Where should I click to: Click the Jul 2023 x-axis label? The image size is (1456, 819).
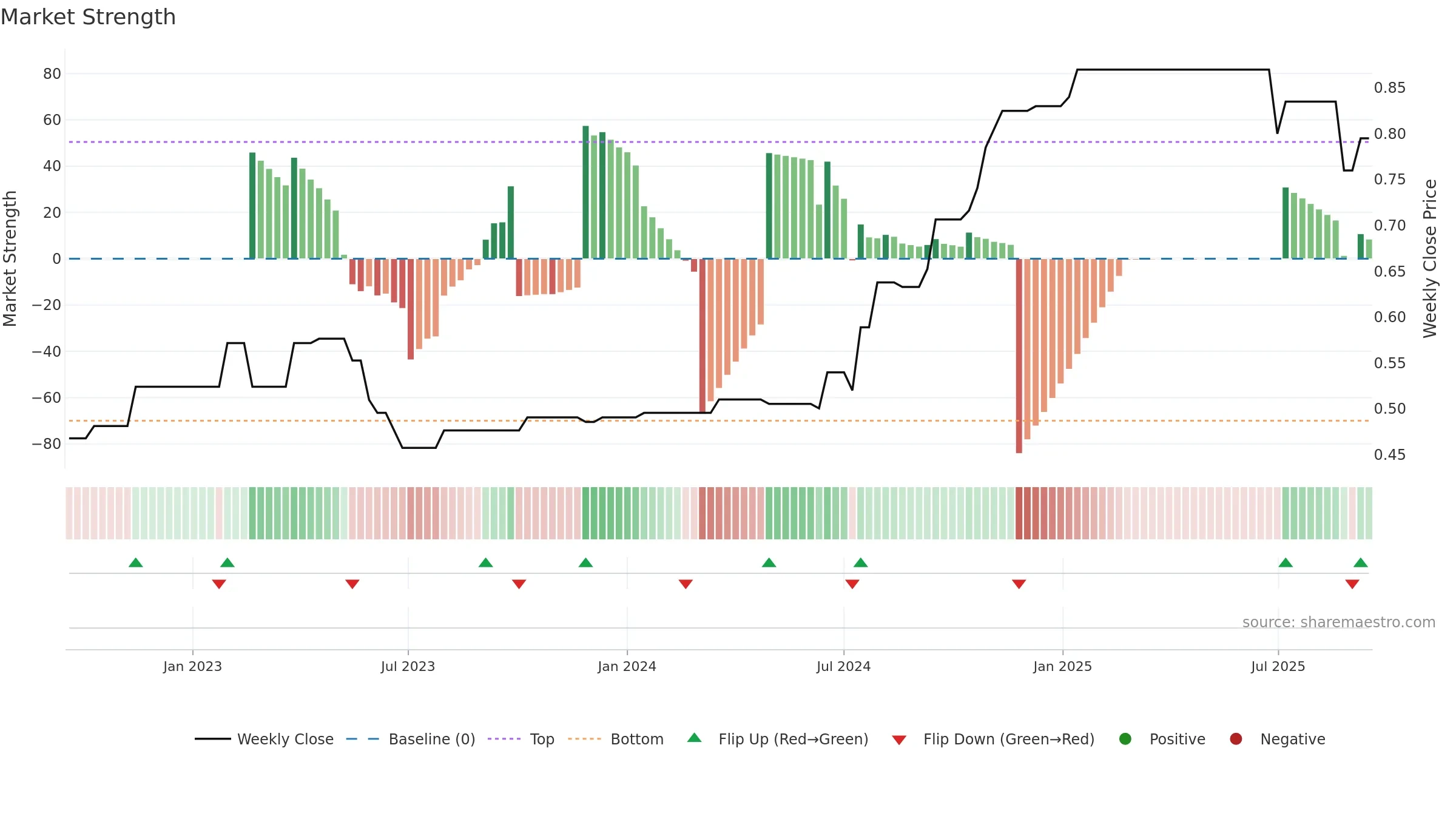pyautogui.click(x=408, y=666)
